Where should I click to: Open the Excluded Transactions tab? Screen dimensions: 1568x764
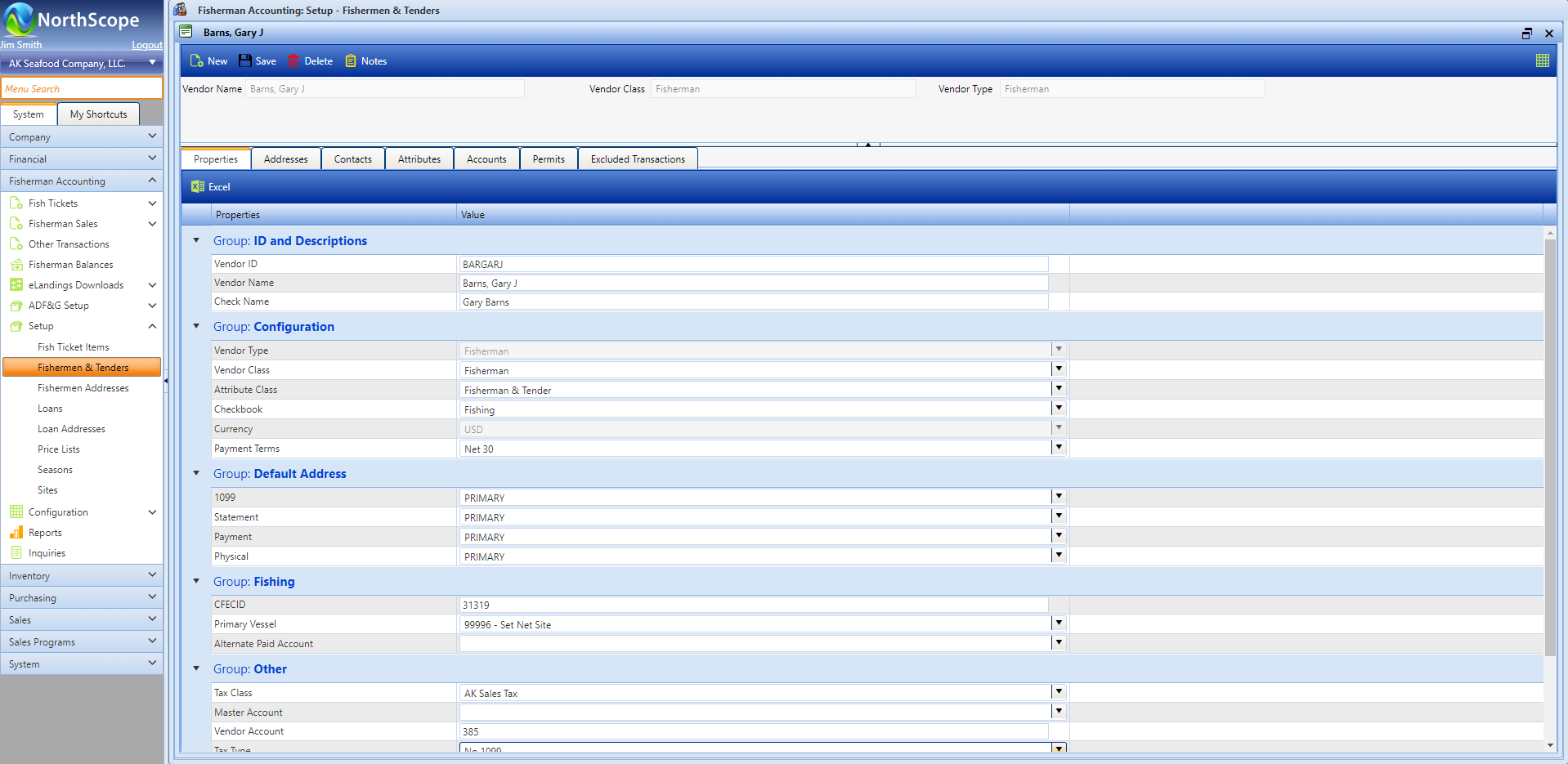point(638,159)
